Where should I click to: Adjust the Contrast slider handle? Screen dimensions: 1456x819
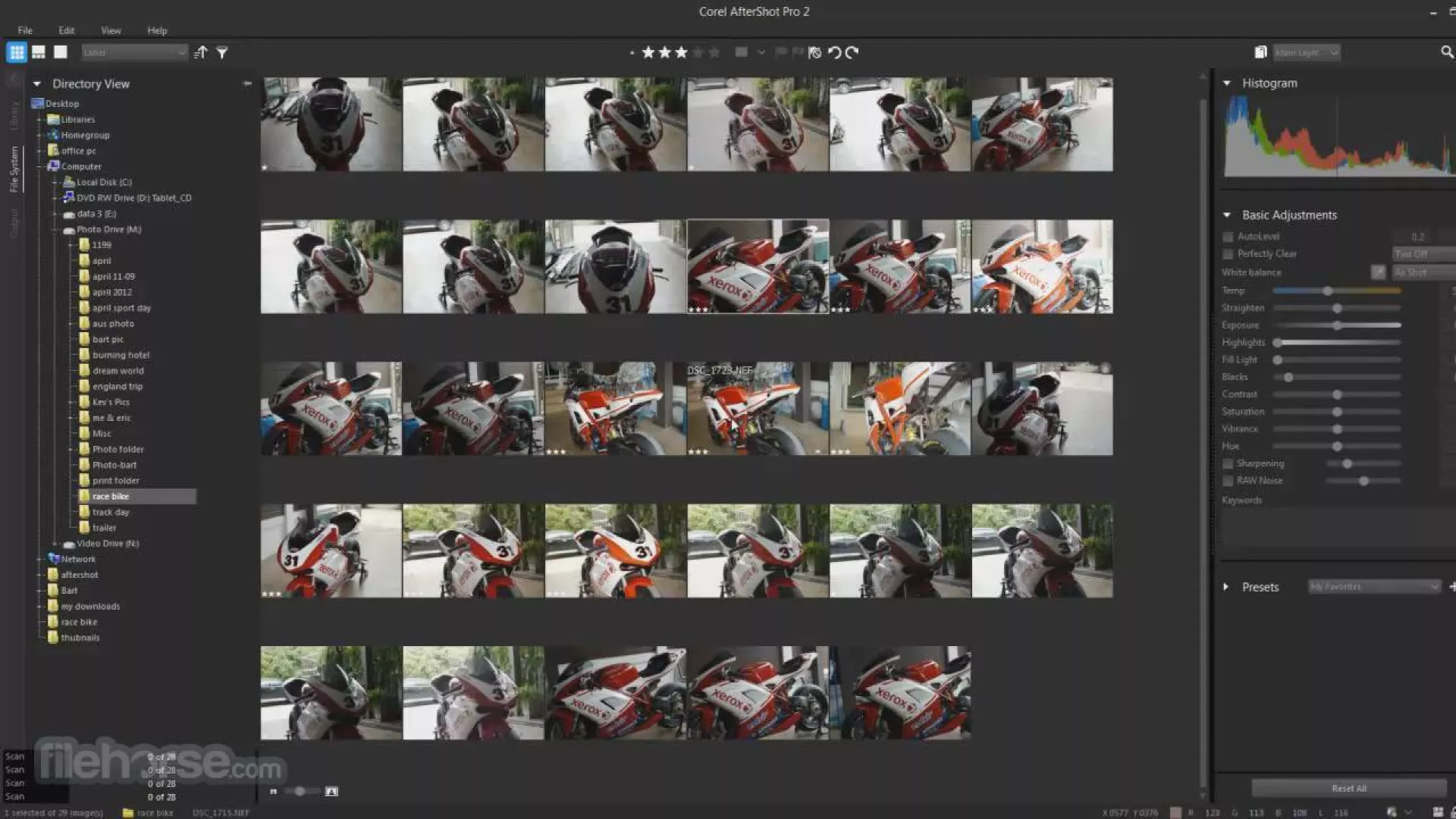click(x=1337, y=394)
